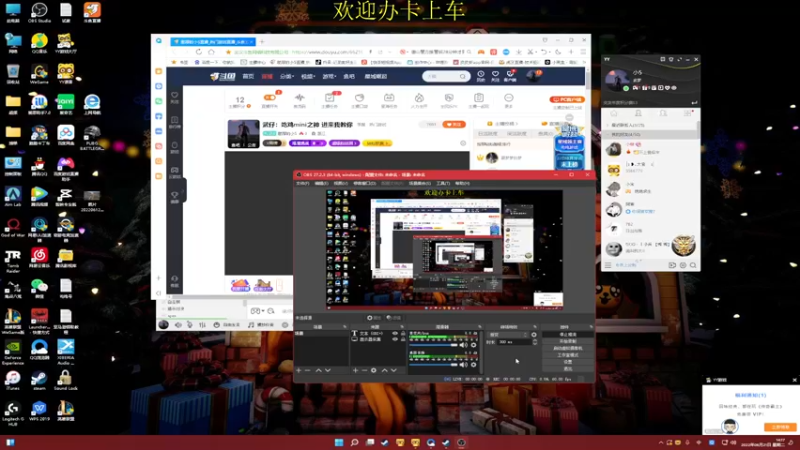800x450 pixels.
Task: Open Douyu followed channels heart icon
Action: (x=495, y=76)
